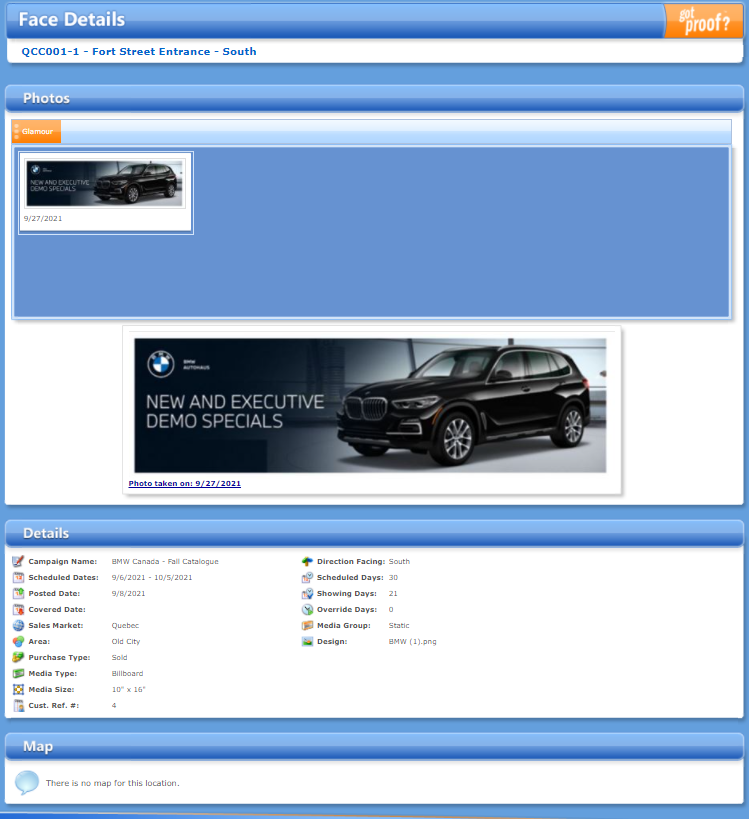Click the Sales Market globe icon
This screenshot has height=819, width=749.
pyautogui.click(x=18, y=626)
